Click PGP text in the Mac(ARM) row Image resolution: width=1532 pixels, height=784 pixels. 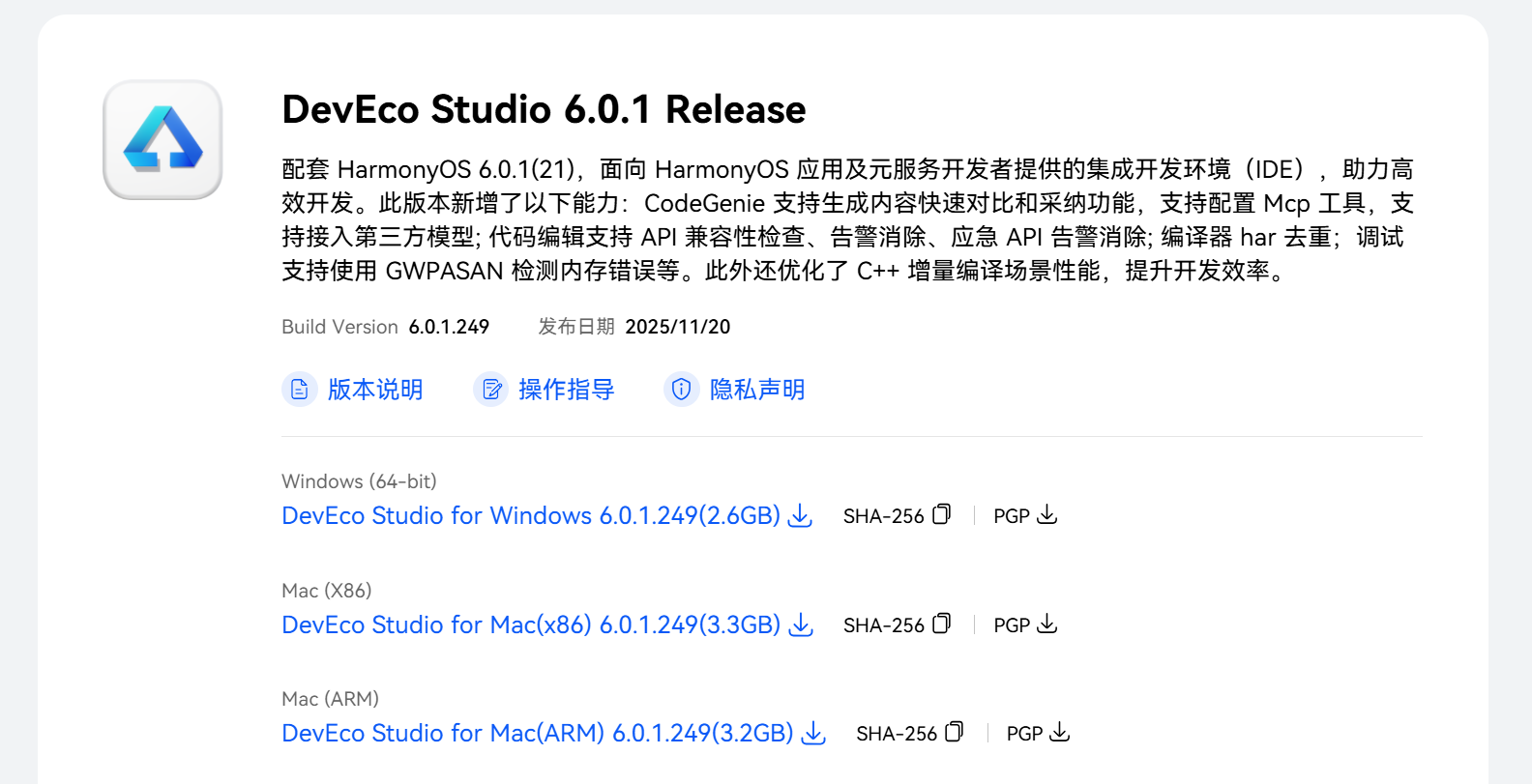1024,734
